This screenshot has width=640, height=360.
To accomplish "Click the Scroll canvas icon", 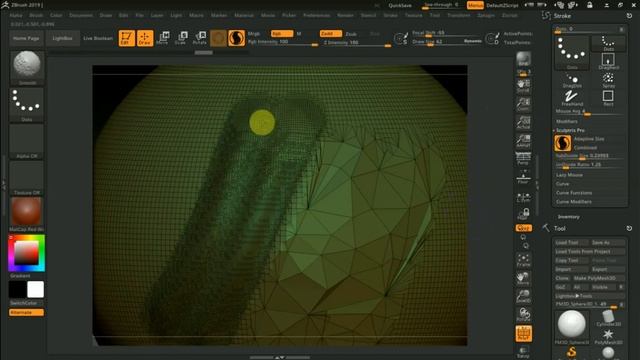I will coord(523,86).
